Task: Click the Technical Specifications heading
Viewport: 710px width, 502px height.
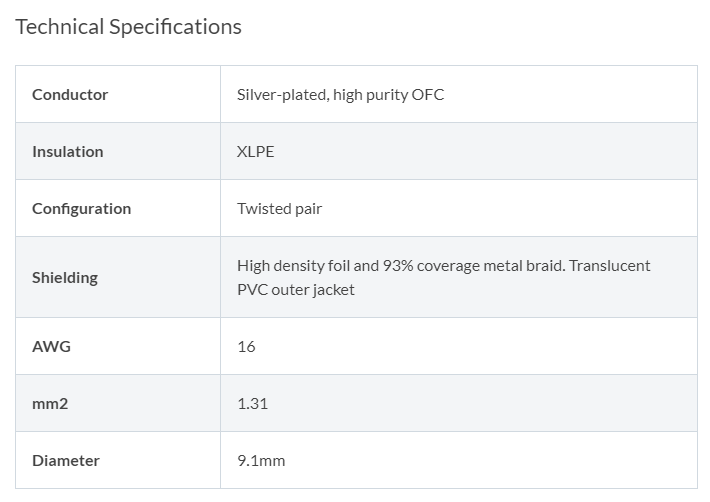Action: 129,27
